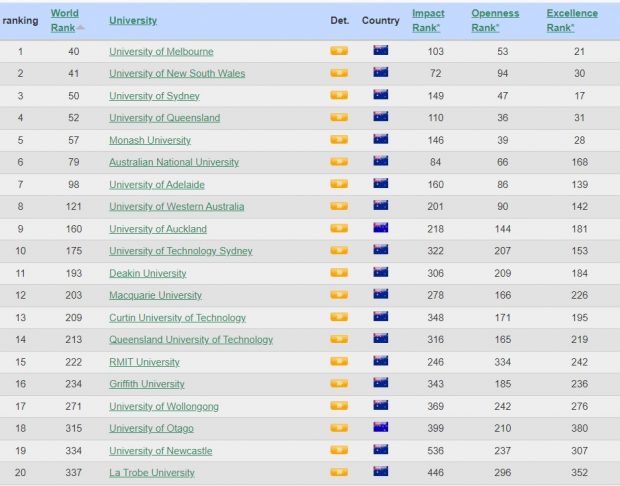The image size is (620, 486).
Task: Click the flag in University of Melbourne row
Action: (381, 50)
